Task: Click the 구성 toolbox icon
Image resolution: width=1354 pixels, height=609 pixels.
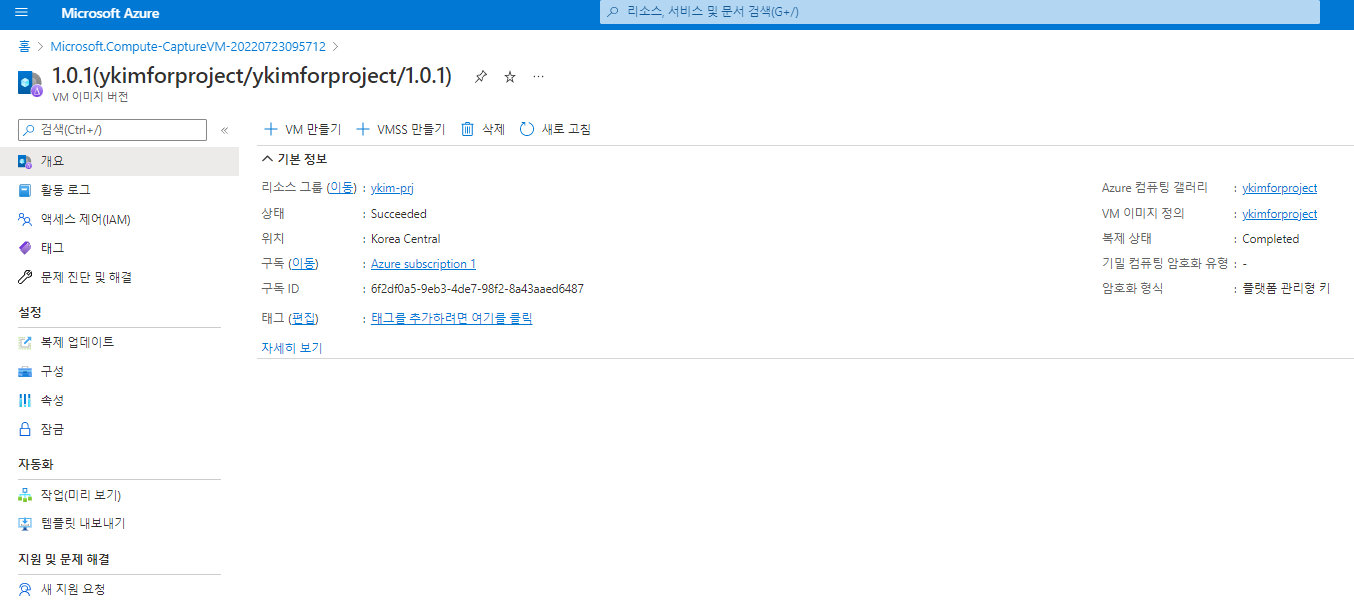Action: [x=25, y=371]
